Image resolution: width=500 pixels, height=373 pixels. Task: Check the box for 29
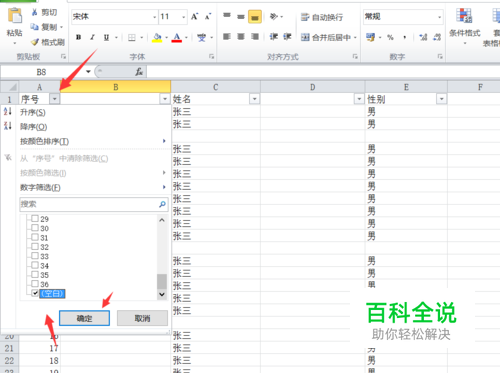35,219
